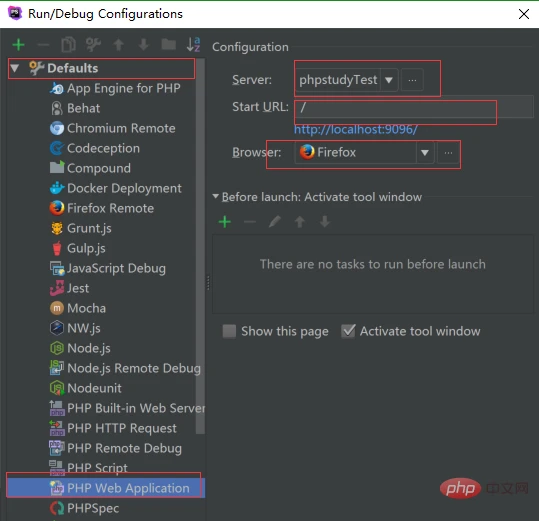
Task: Click the ellipsis button next to Browser
Action: click(448, 153)
